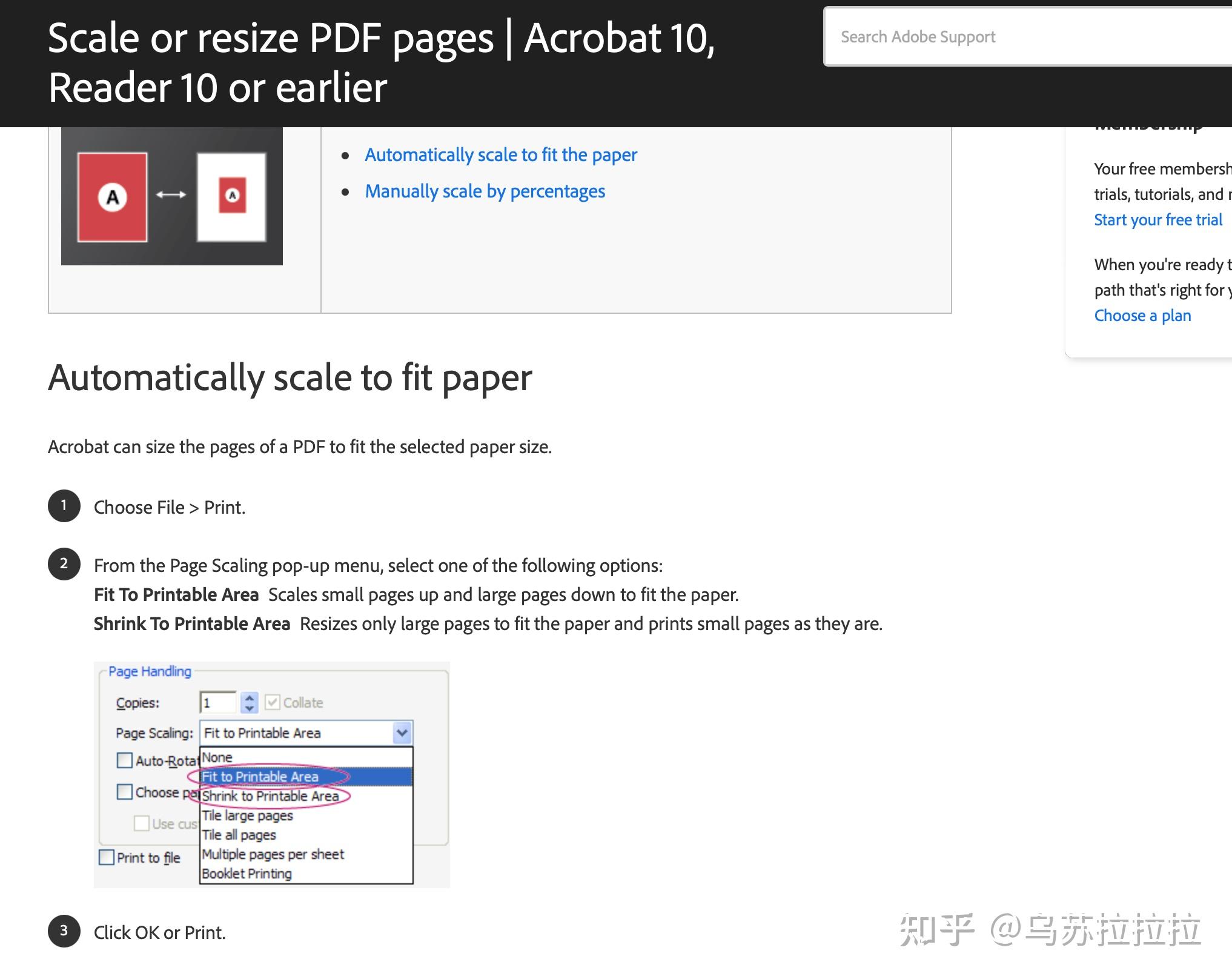Select "Multiple pages per sheet" option

[273, 854]
